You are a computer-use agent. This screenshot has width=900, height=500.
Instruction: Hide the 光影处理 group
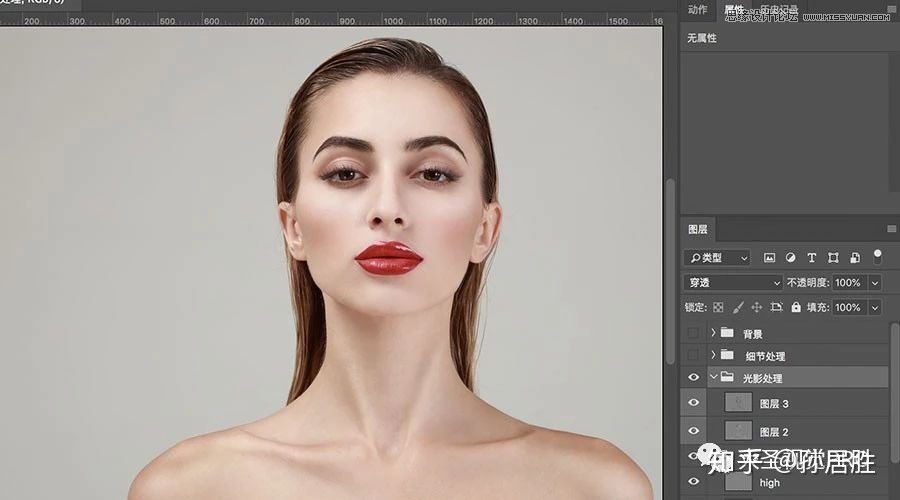pyautogui.click(x=693, y=378)
